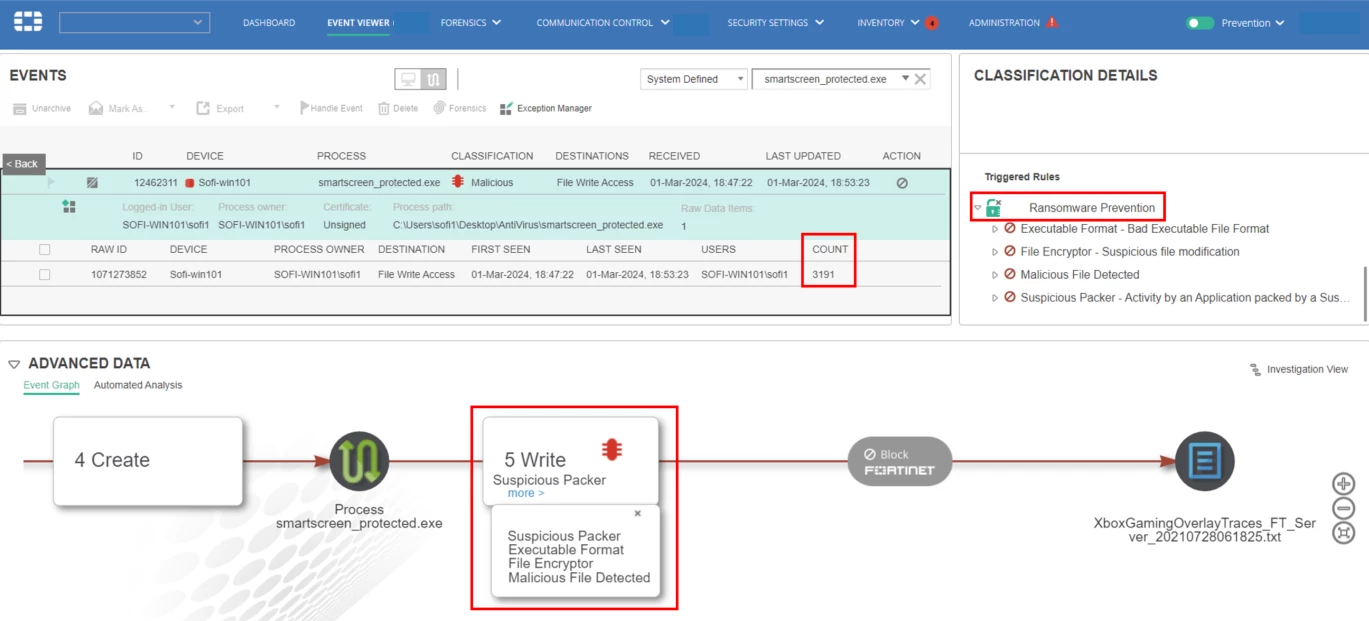Select the Automated Analysis tab

[138, 385]
